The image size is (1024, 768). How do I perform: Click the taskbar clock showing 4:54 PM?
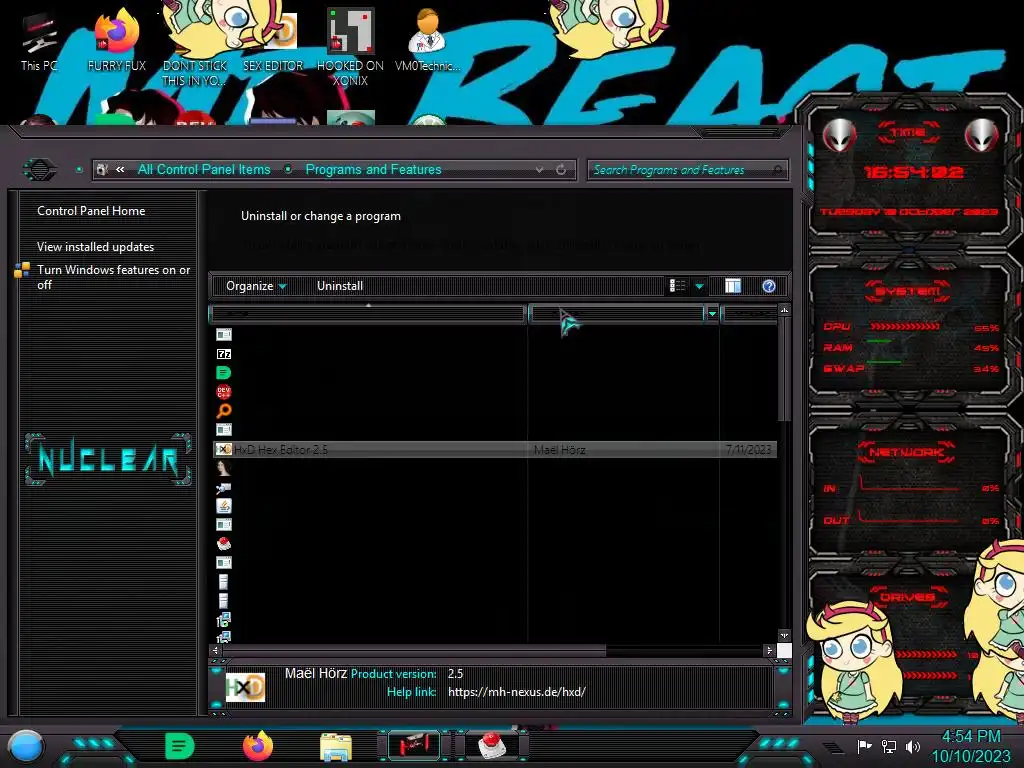pos(971,746)
